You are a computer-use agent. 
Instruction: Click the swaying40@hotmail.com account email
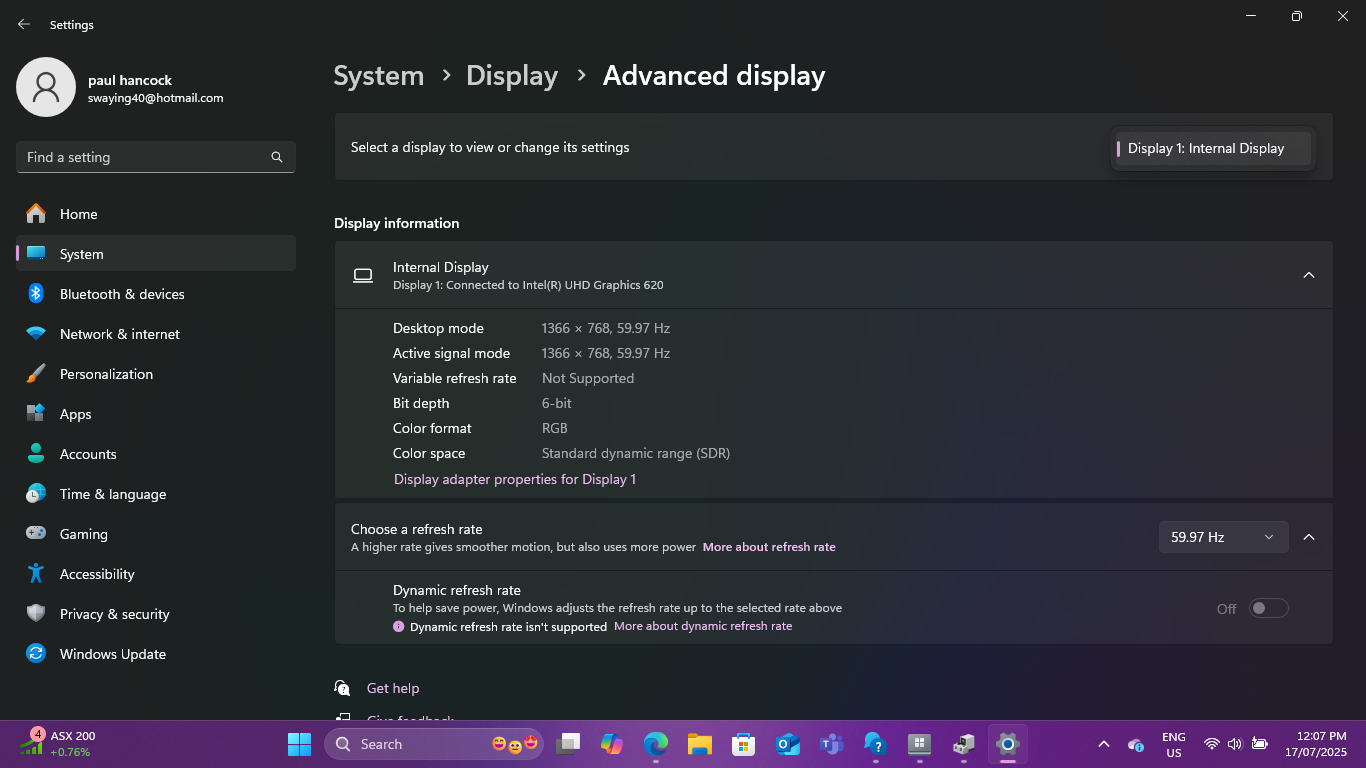[x=155, y=98]
